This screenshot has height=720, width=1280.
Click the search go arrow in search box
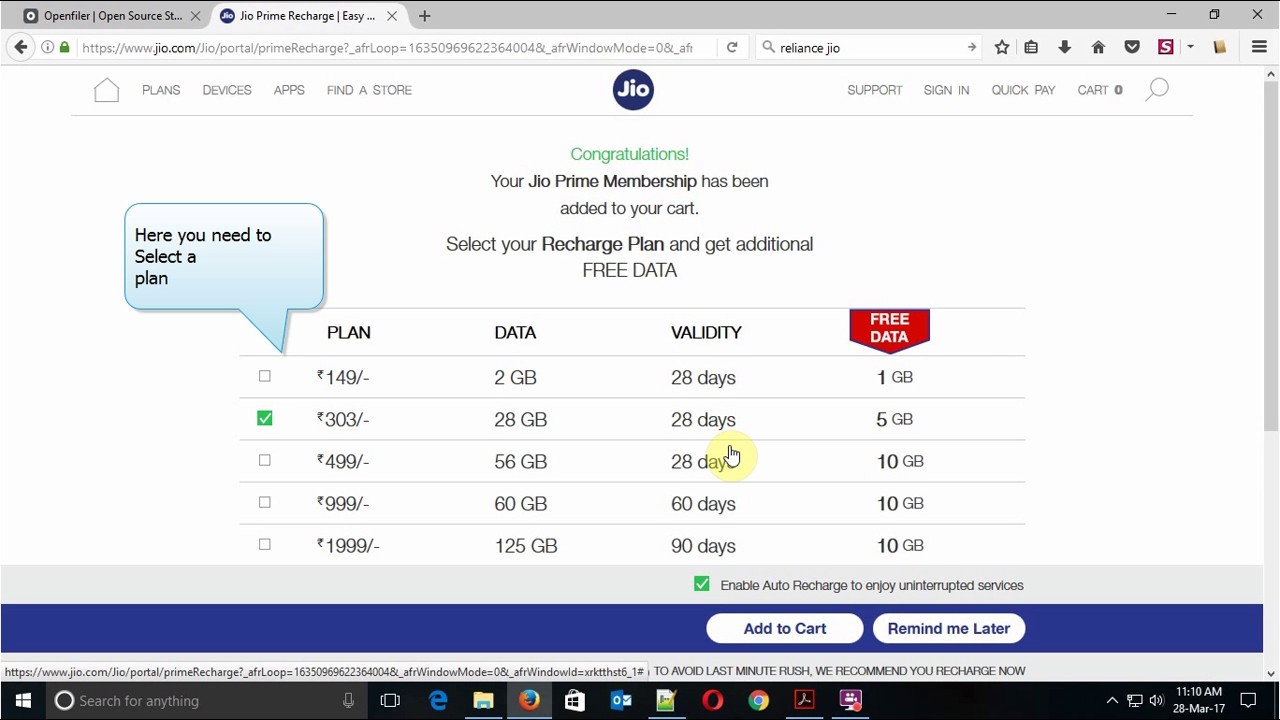971,47
